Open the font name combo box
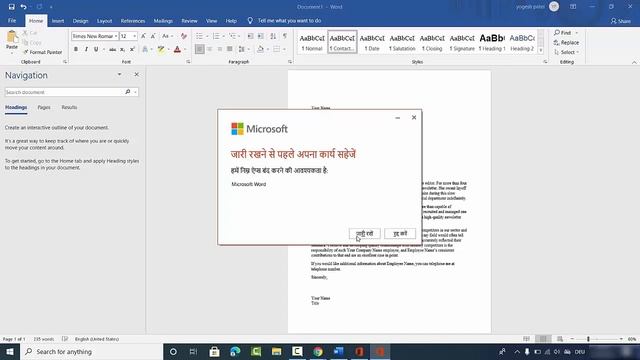Screen dimensions: 640x360 (95, 36)
